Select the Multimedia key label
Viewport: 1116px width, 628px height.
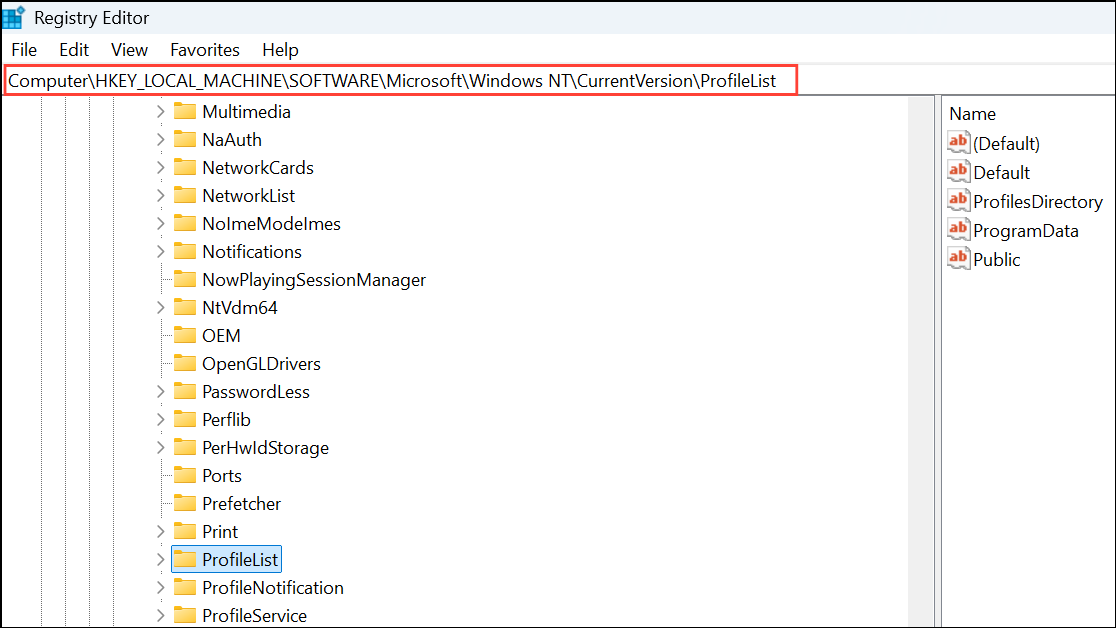pyautogui.click(x=246, y=112)
